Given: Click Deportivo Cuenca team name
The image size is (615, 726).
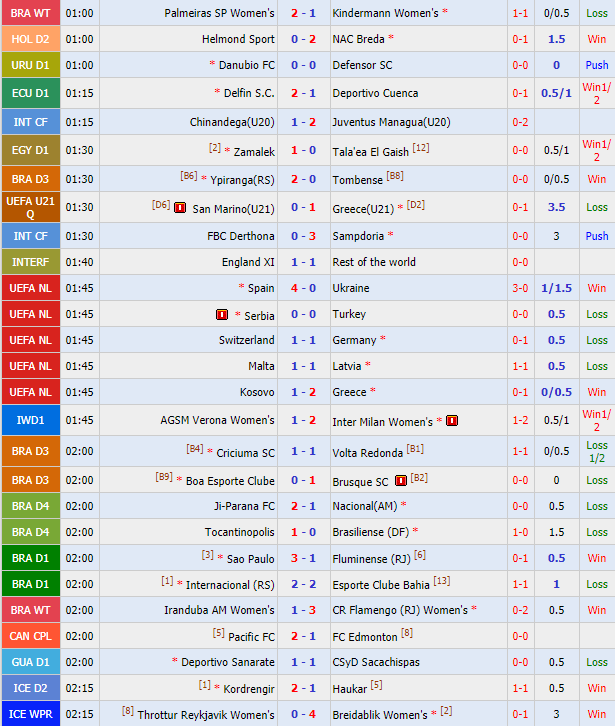Looking at the screenshot, I should point(375,94).
